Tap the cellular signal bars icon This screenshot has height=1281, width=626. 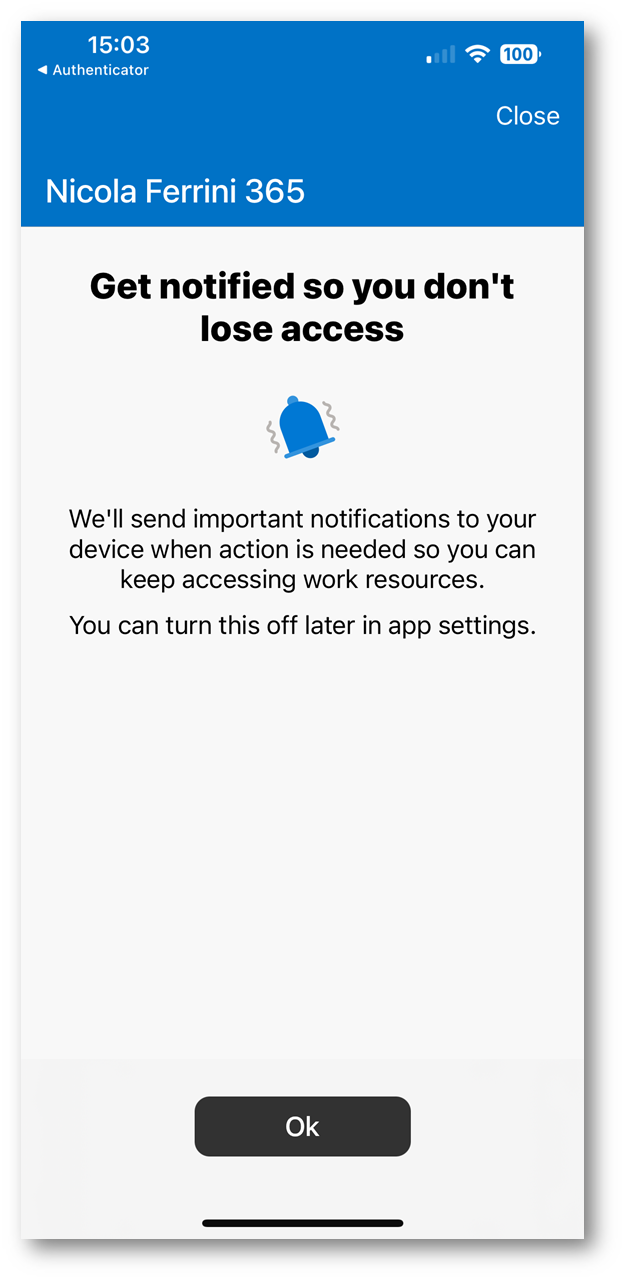[440, 54]
